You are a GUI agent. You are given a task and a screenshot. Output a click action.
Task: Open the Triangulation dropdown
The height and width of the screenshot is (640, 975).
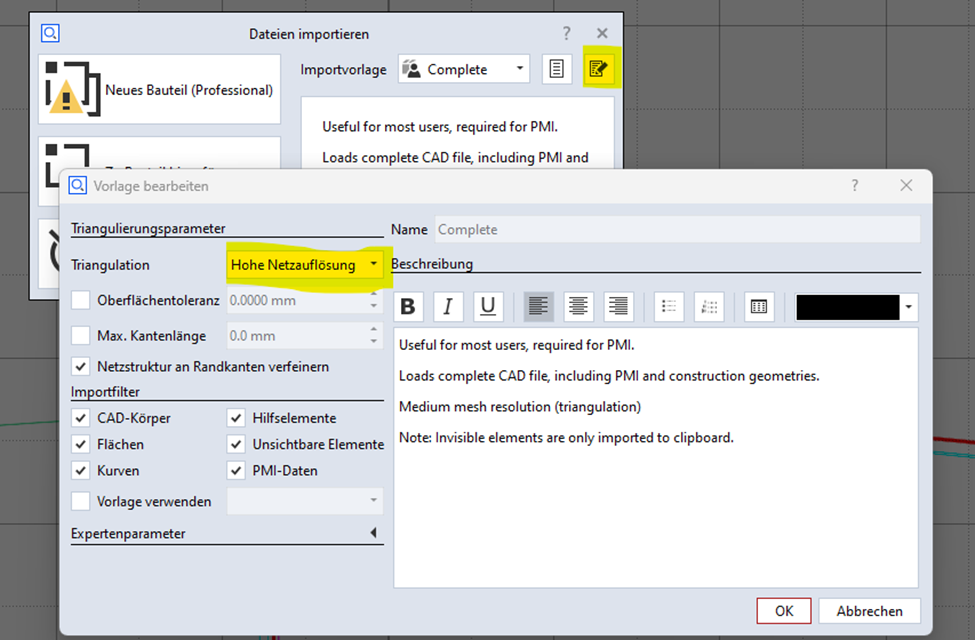[305, 265]
